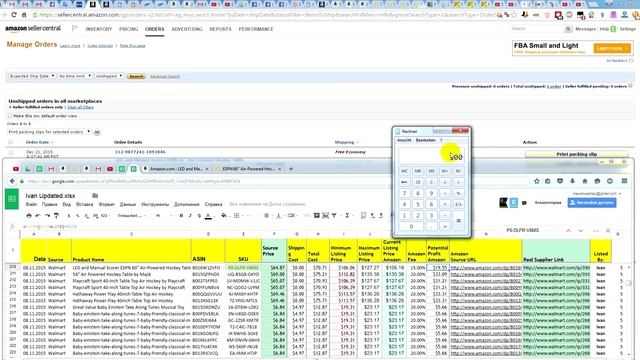Switch to the 'ESPN 60 Air Powered Hoc...' tab
This screenshot has width=640, height=360.
pyautogui.click(x=248, y=169)
